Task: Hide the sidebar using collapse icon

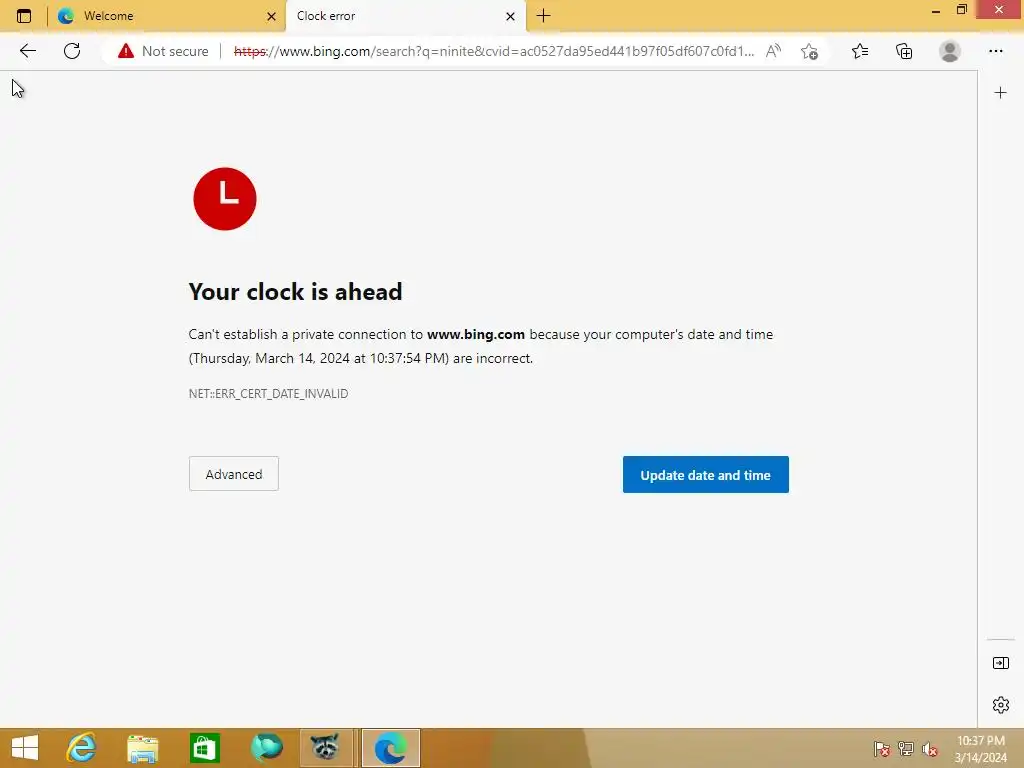Action: pos(1000,663)
